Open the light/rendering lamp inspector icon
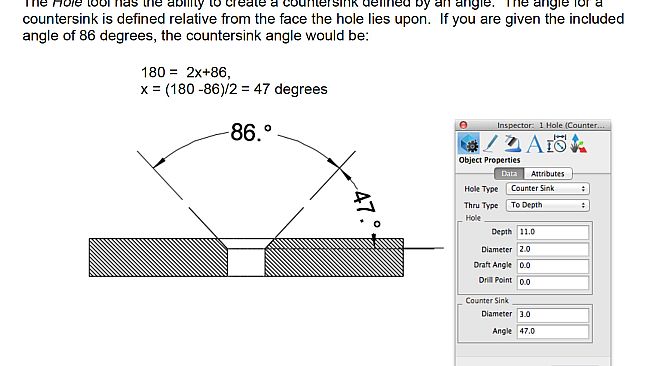Image resolution: width=654 pixels, height=366 pixels. (512, 144)
